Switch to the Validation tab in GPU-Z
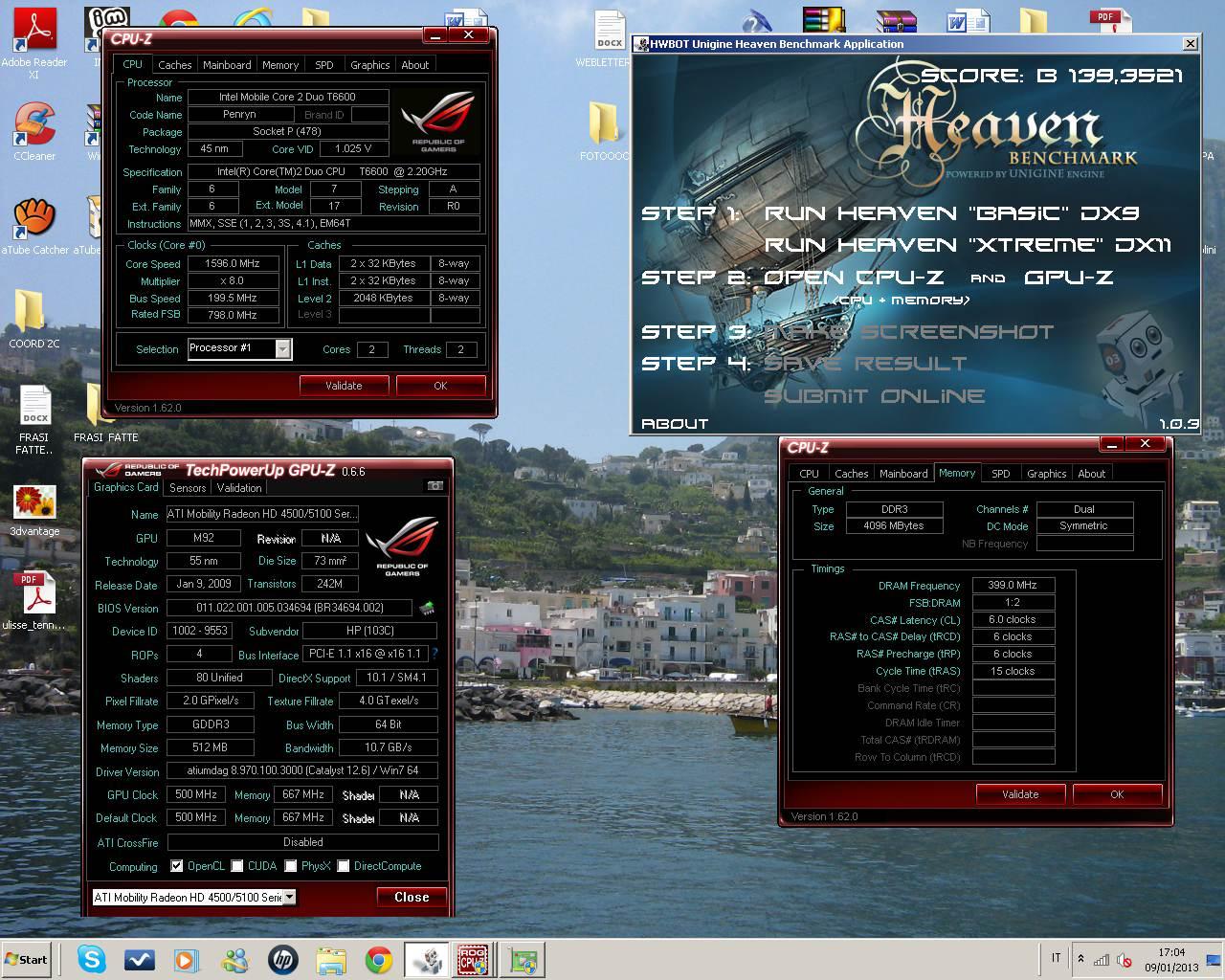This screenshot has width=1225, height=980. pyautogui.click(x=239, y=488)
